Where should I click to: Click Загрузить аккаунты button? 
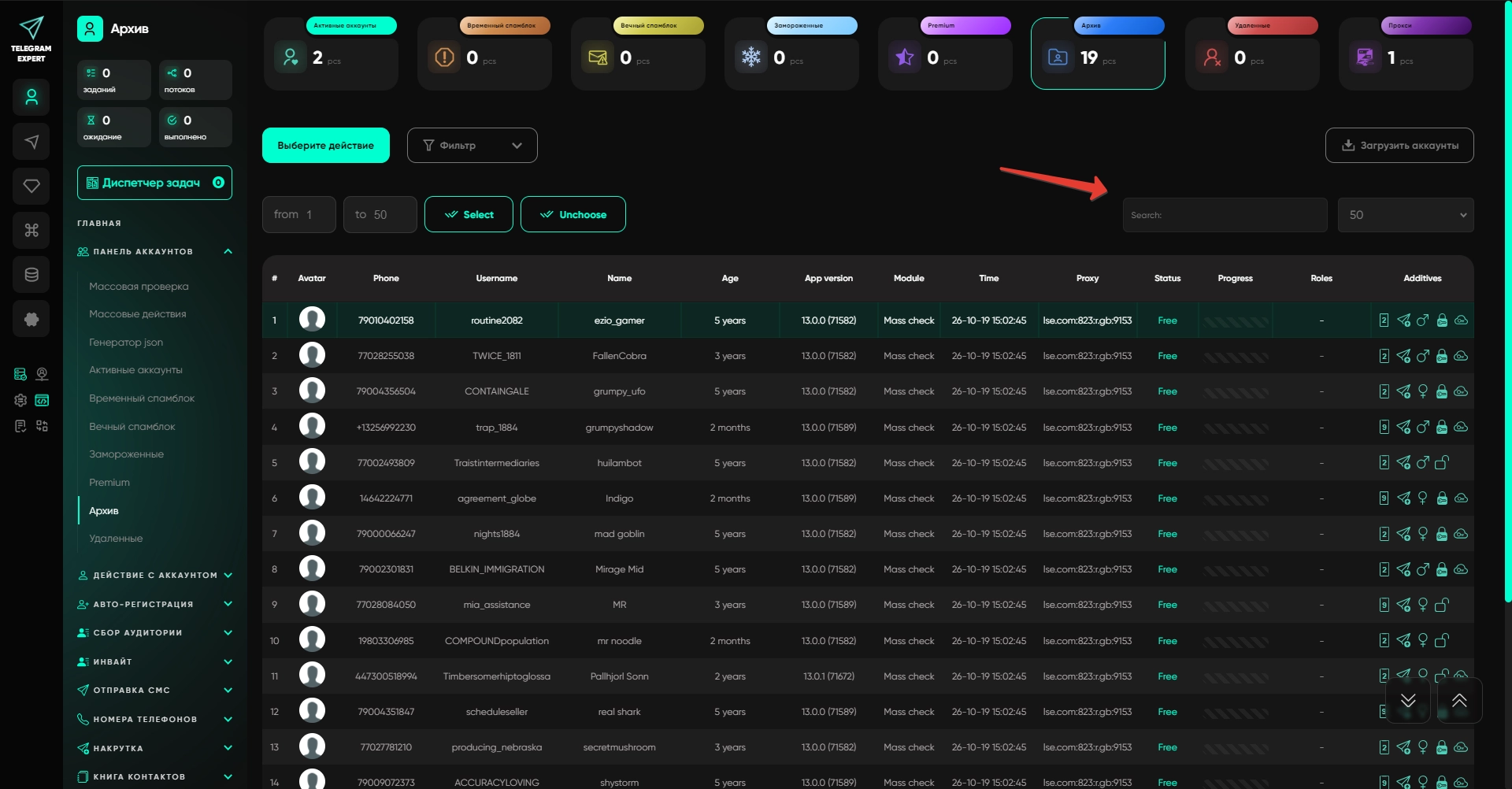click(1399, 146)
